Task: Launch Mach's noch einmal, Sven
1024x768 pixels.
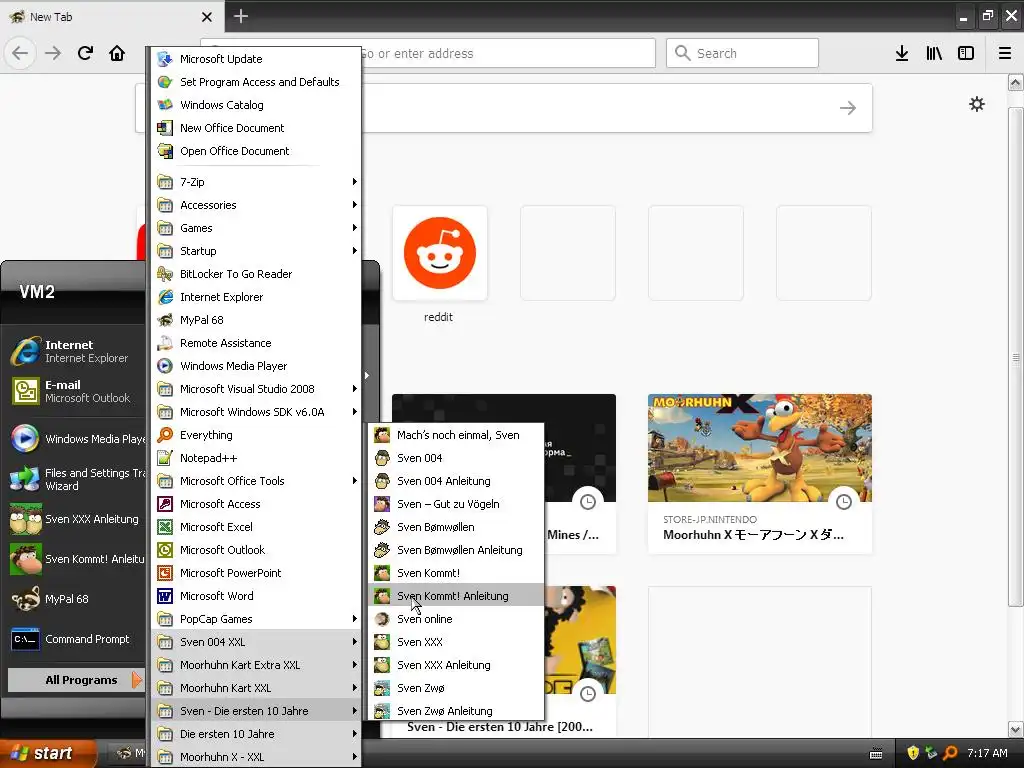Action: (456, 435)
